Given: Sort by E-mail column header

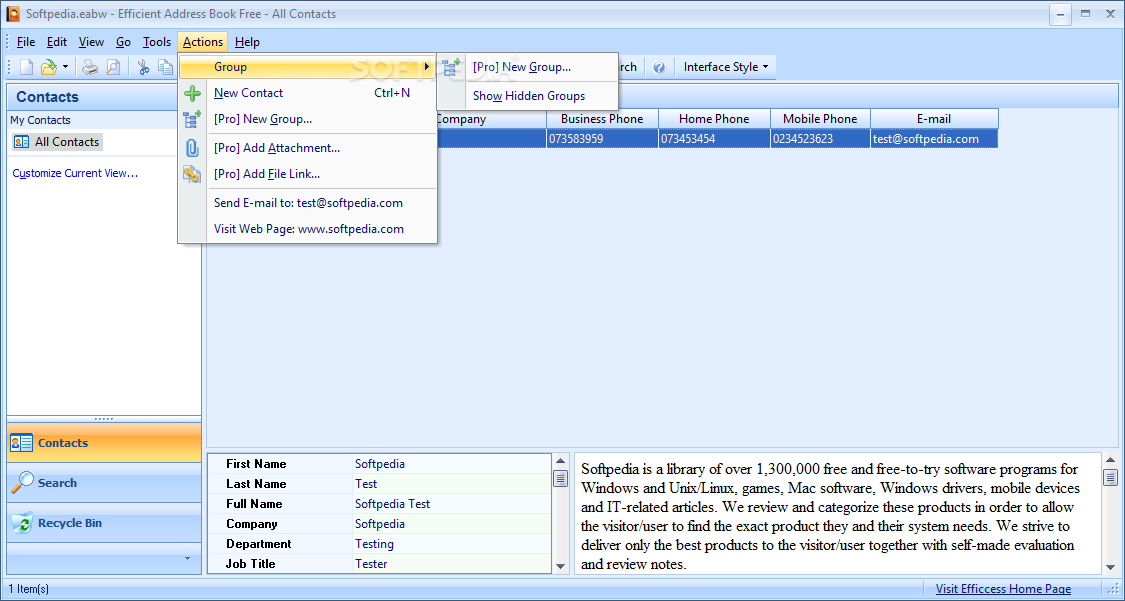Looking at the screenshot, I should pyautogui.click(x=934, y=118).
